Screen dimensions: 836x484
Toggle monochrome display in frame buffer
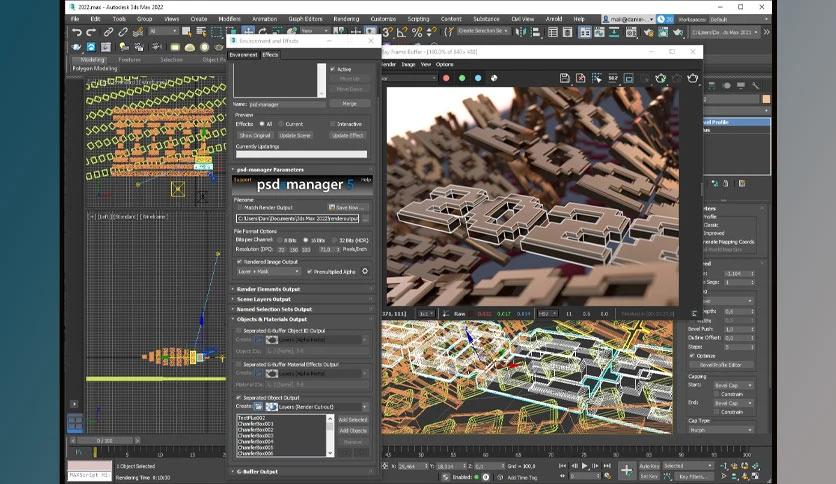pos(494,78)
